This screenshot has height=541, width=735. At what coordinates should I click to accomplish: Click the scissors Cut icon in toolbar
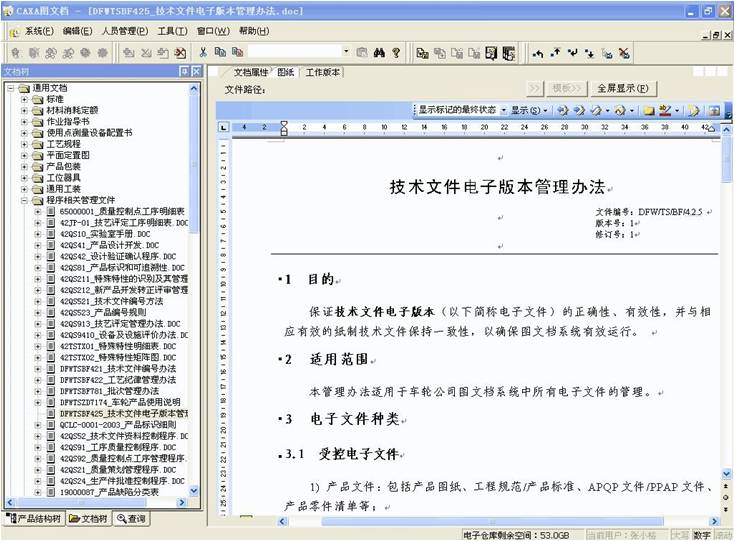(203, 51)
